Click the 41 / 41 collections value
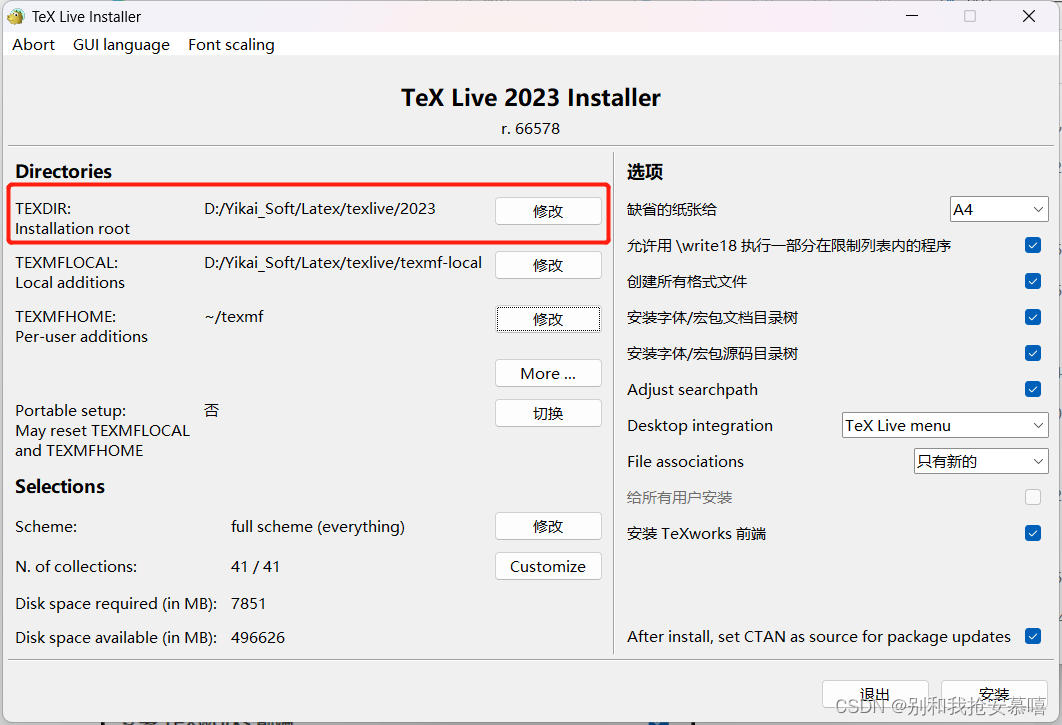The width and height of the screenshot is (1062, 725). (x=255, y=566)
